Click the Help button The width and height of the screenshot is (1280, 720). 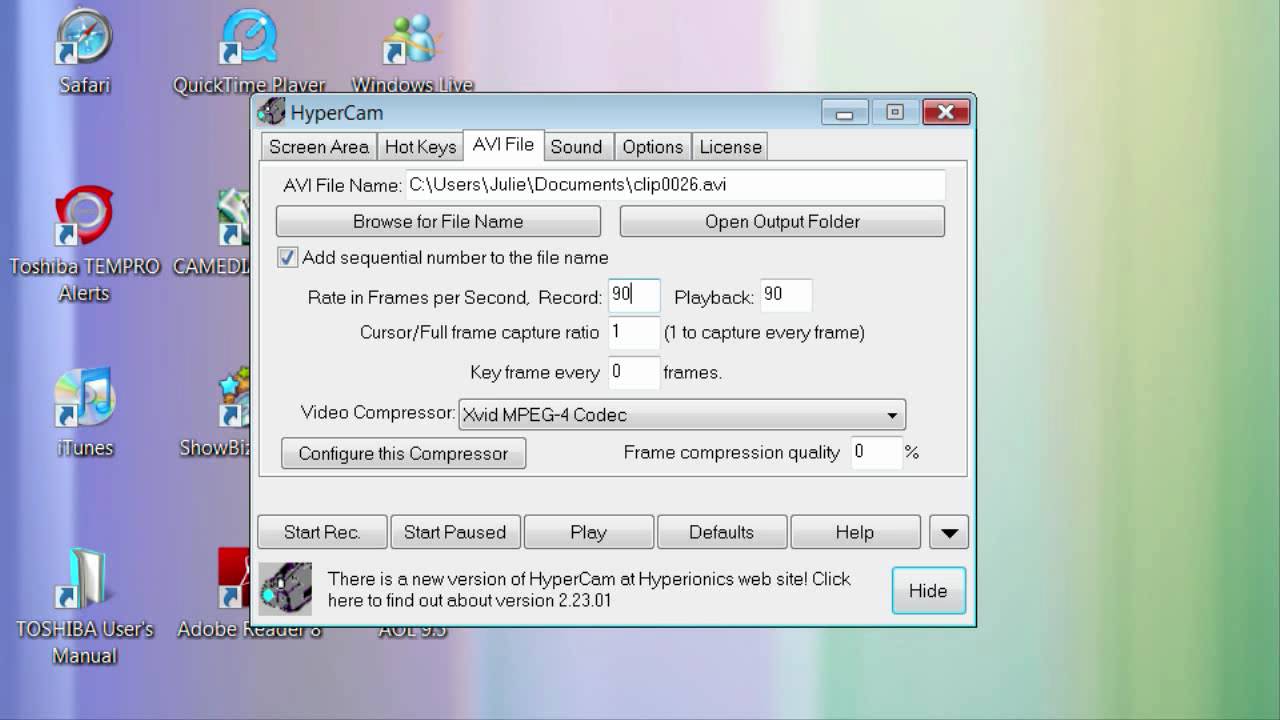[855, 532]
